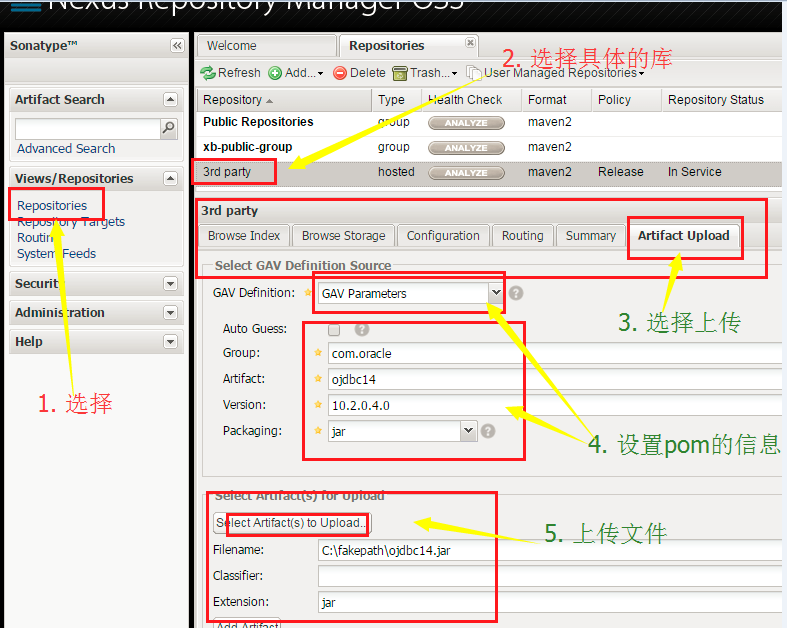
Task: Expand the Help section
Action: 171,342
